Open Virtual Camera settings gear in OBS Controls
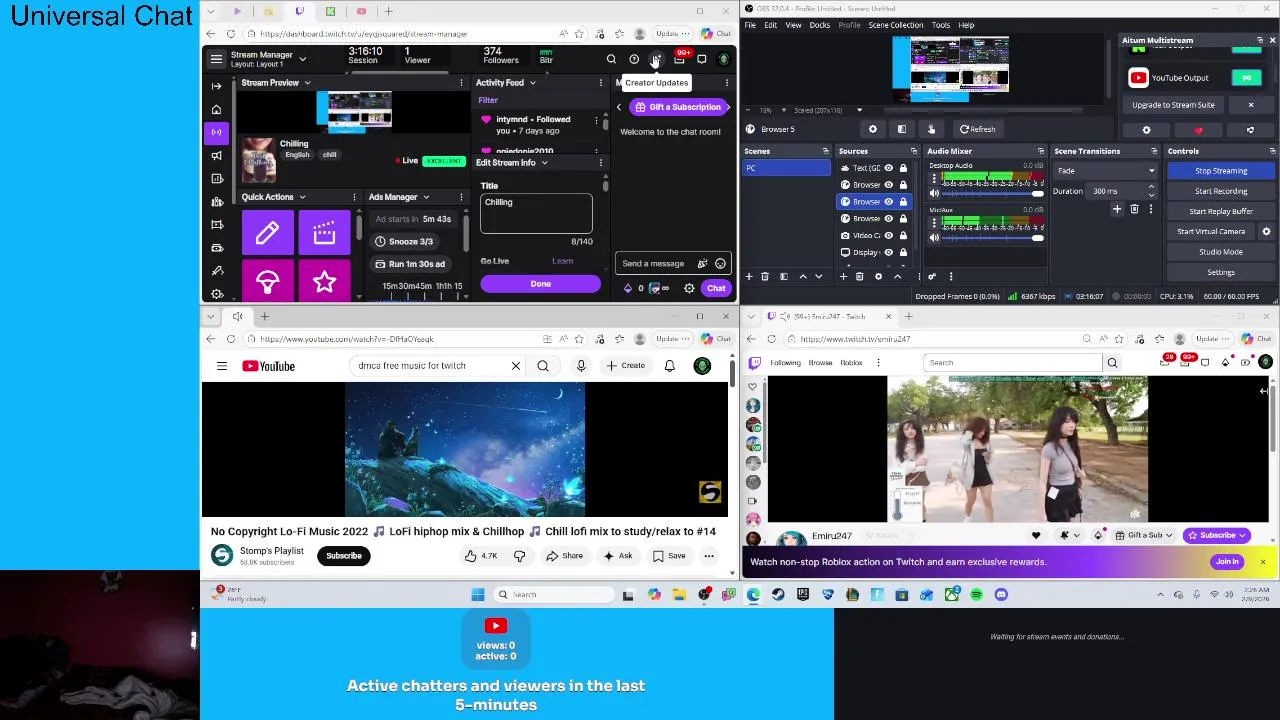1280x720 pixels. (1266, 231)
